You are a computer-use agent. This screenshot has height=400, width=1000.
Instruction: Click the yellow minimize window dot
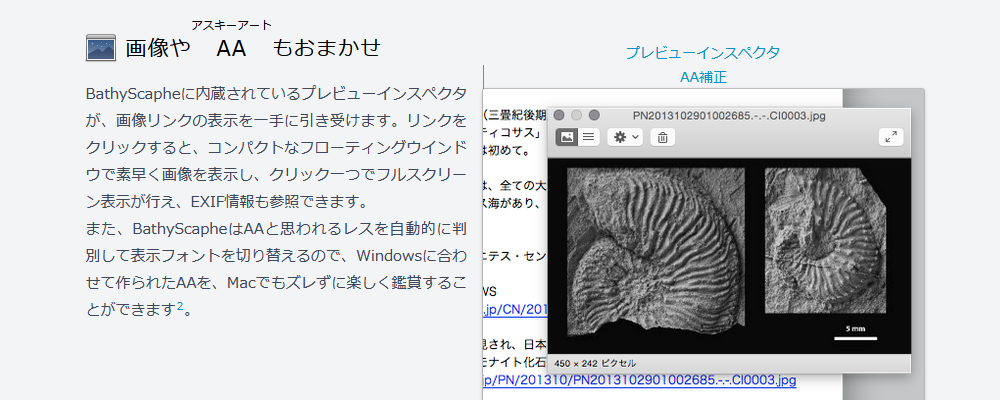tap(577, 115)
